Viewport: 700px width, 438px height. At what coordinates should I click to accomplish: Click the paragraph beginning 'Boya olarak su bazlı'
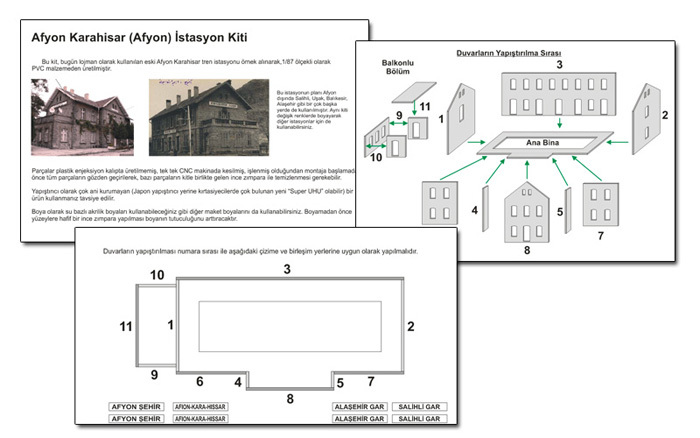(x=192, y=215)
